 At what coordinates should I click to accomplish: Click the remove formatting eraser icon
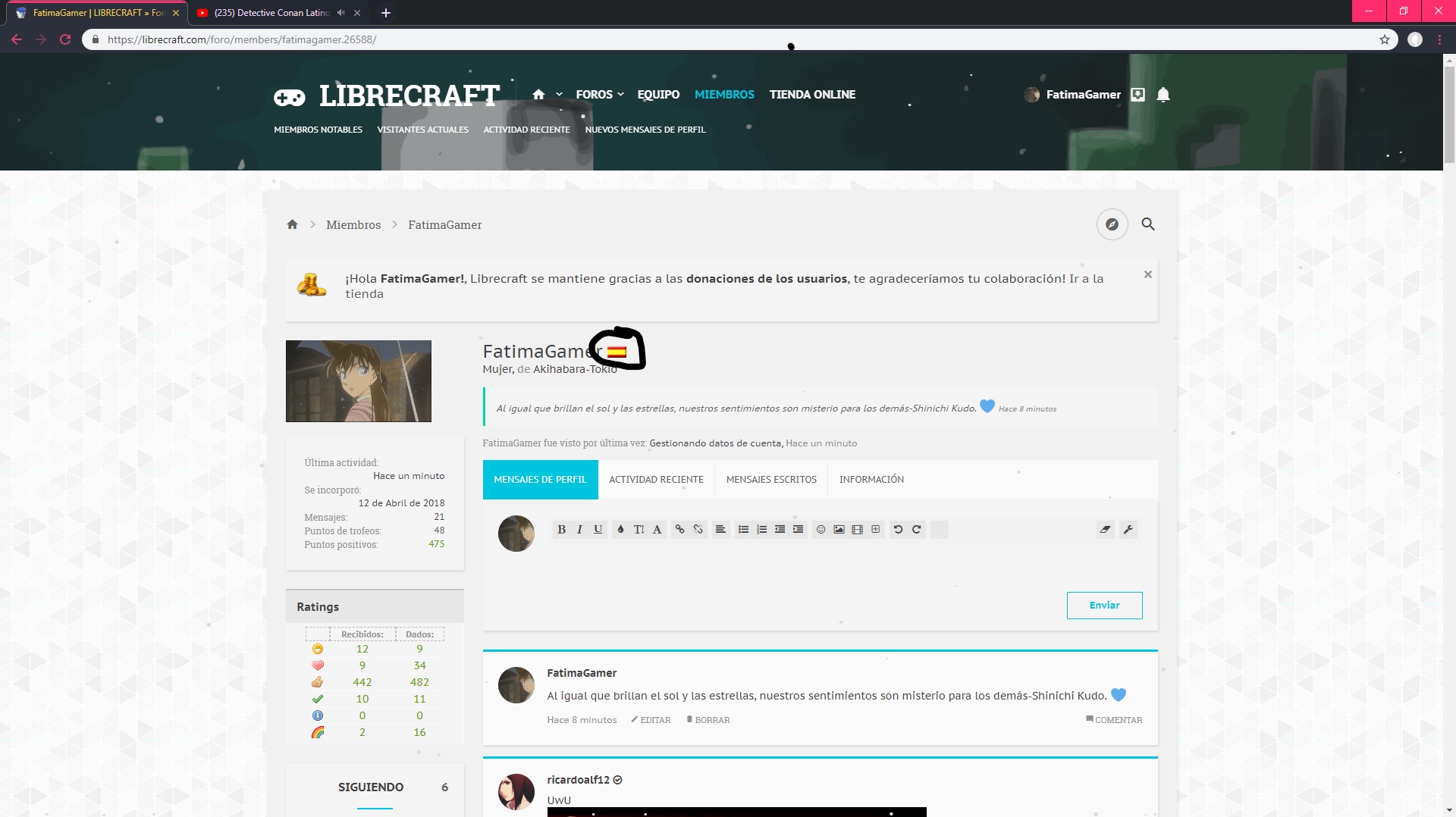1105,530
